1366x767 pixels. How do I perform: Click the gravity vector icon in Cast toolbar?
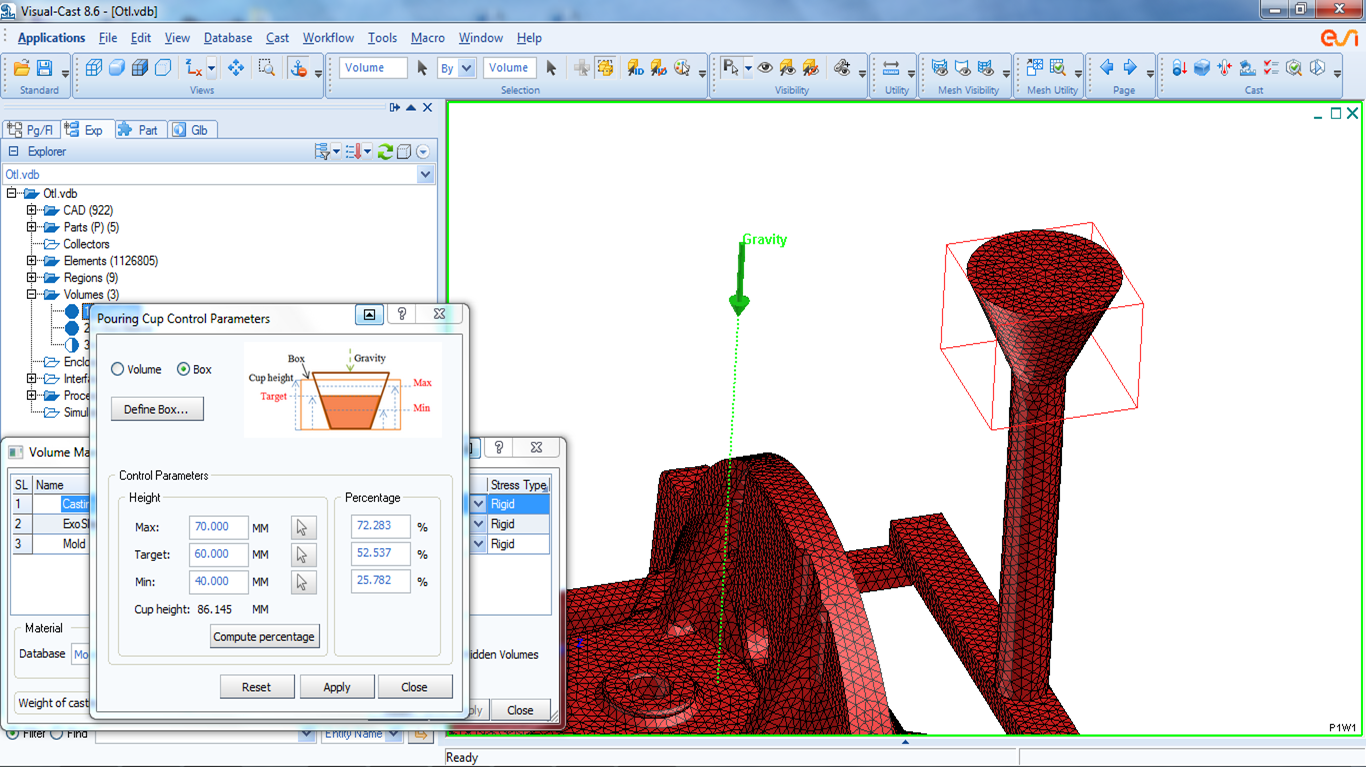(x=1179, y=68)
